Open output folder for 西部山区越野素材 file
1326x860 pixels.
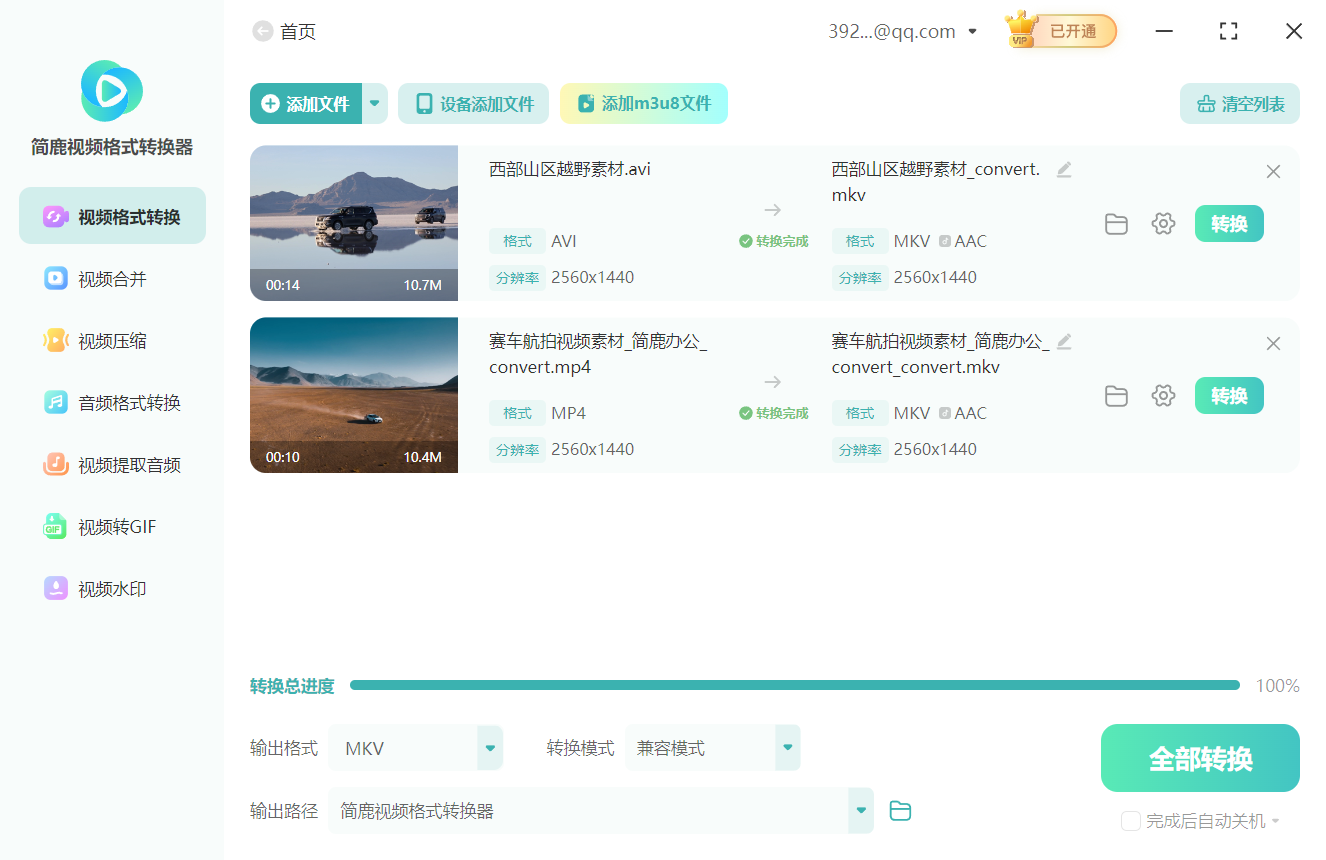coord(1116,223)
